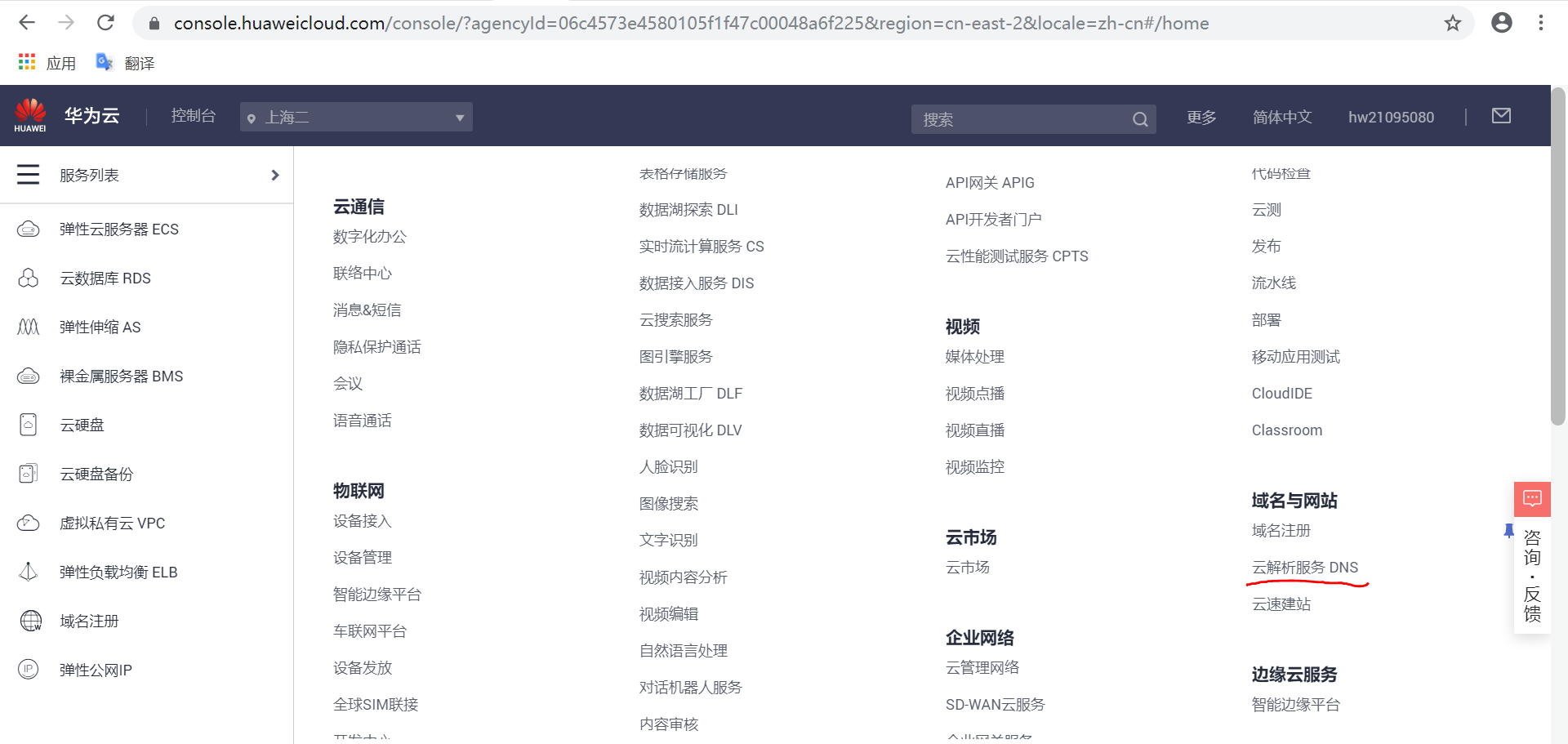Open 弹性伸缩 AS via its sidebar icon
The image size is (1568, 744).
tap(29, 327)
